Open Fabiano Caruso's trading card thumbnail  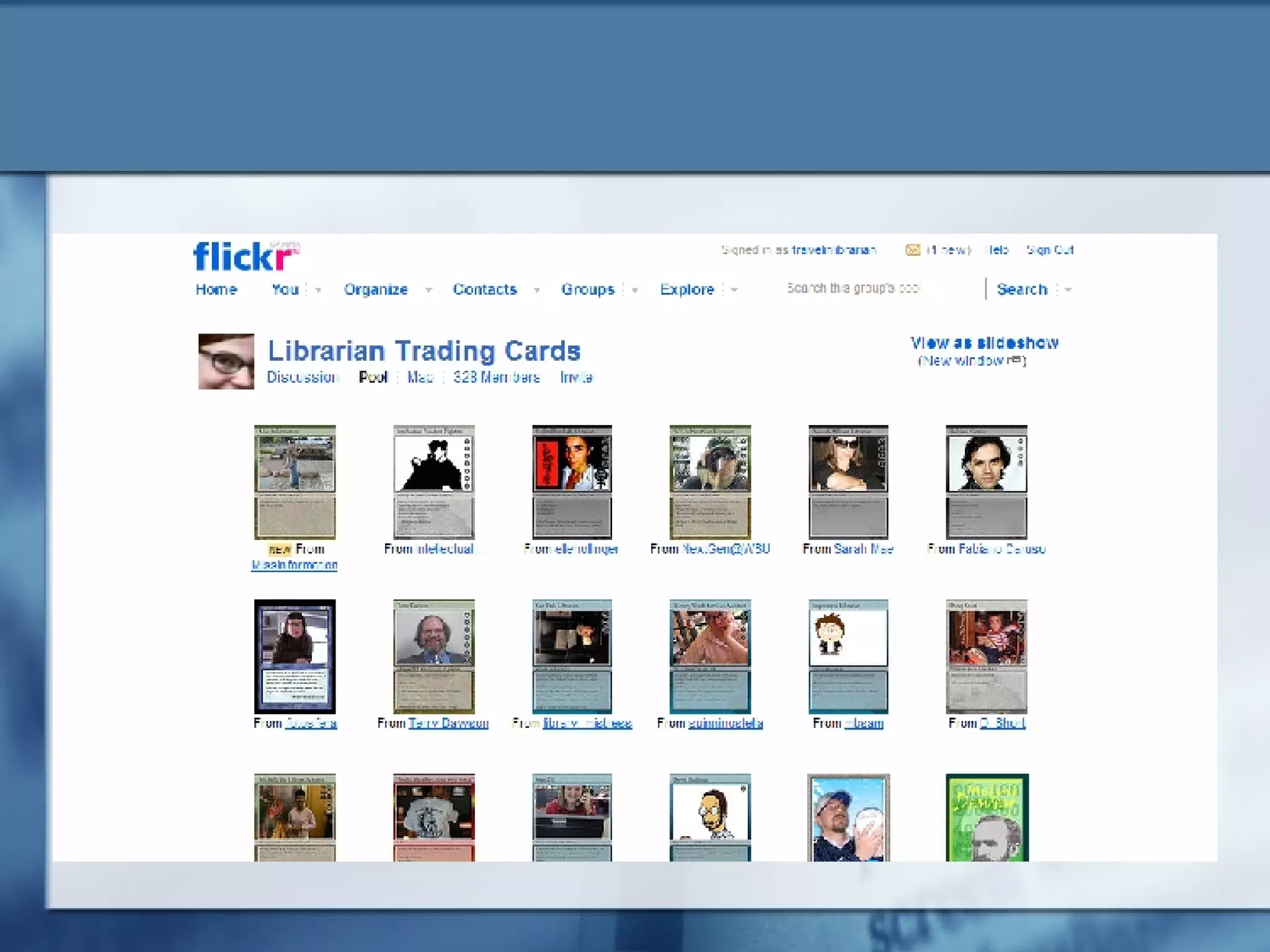tap(986, 482)
